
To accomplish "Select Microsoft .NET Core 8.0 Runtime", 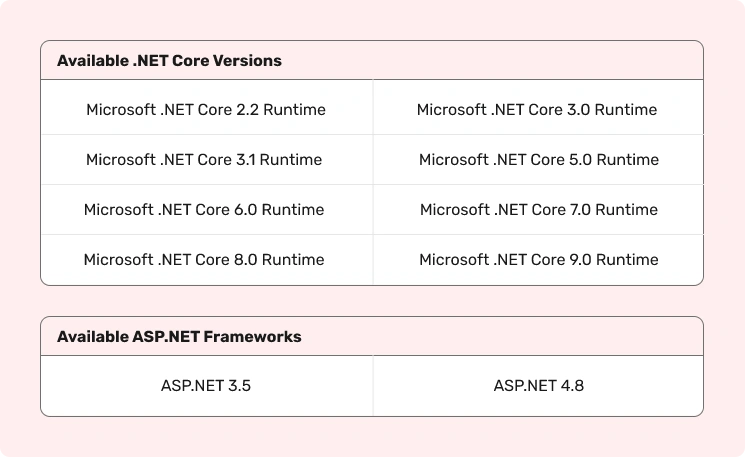I will pyautogui.click(x=204, y=260).
